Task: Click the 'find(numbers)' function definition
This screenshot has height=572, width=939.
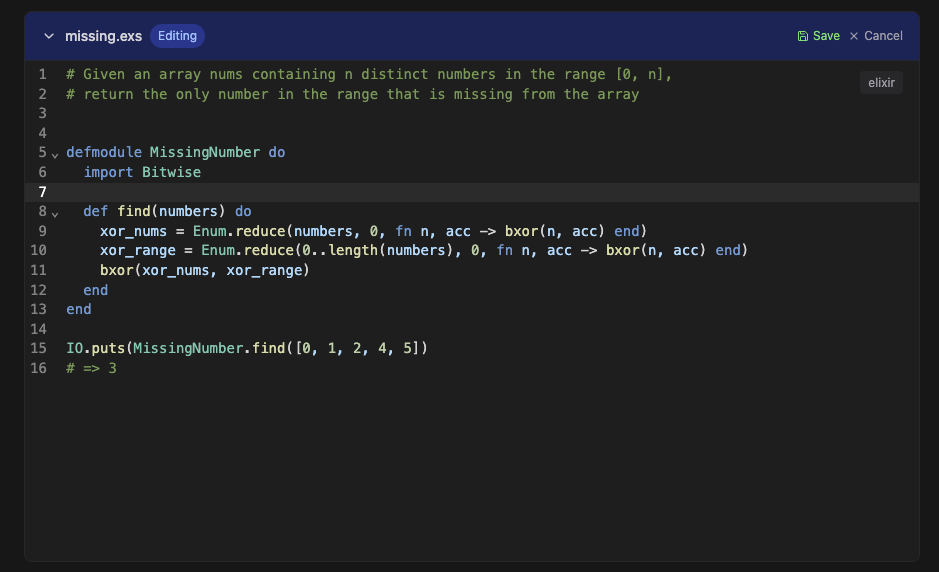Action: 171,211
